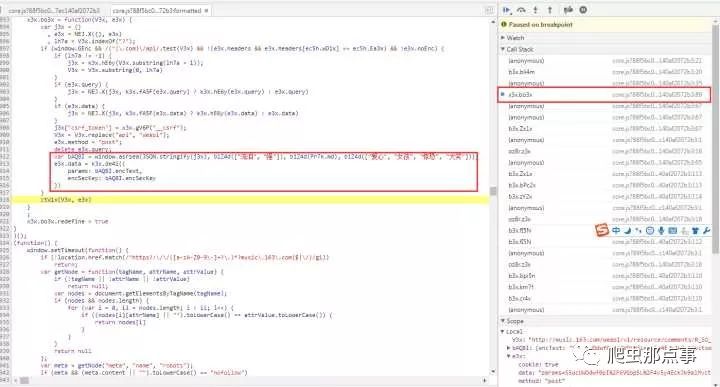Select the b3x.bl4m call stack frame
The width and height of the screenshot is (720, 387).
(x=604, y=72)
